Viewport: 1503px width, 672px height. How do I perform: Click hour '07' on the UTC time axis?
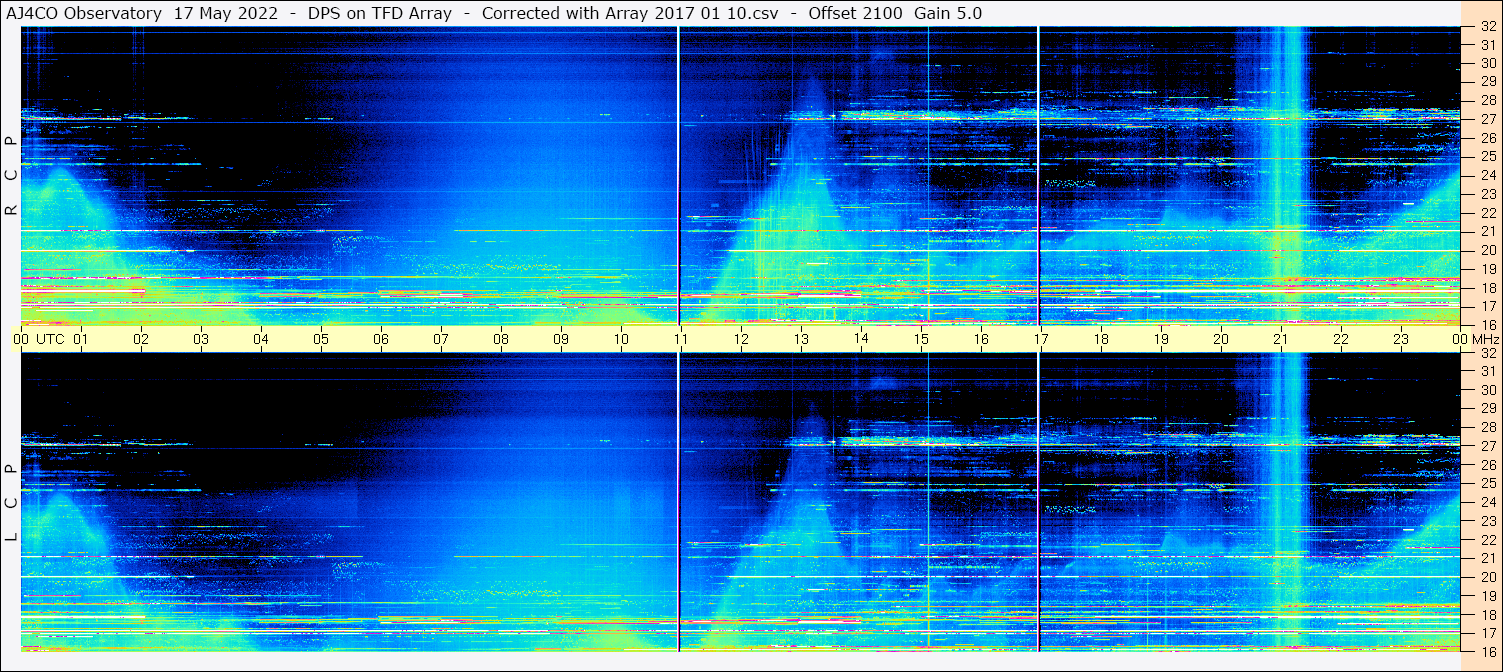coord(441,339)
